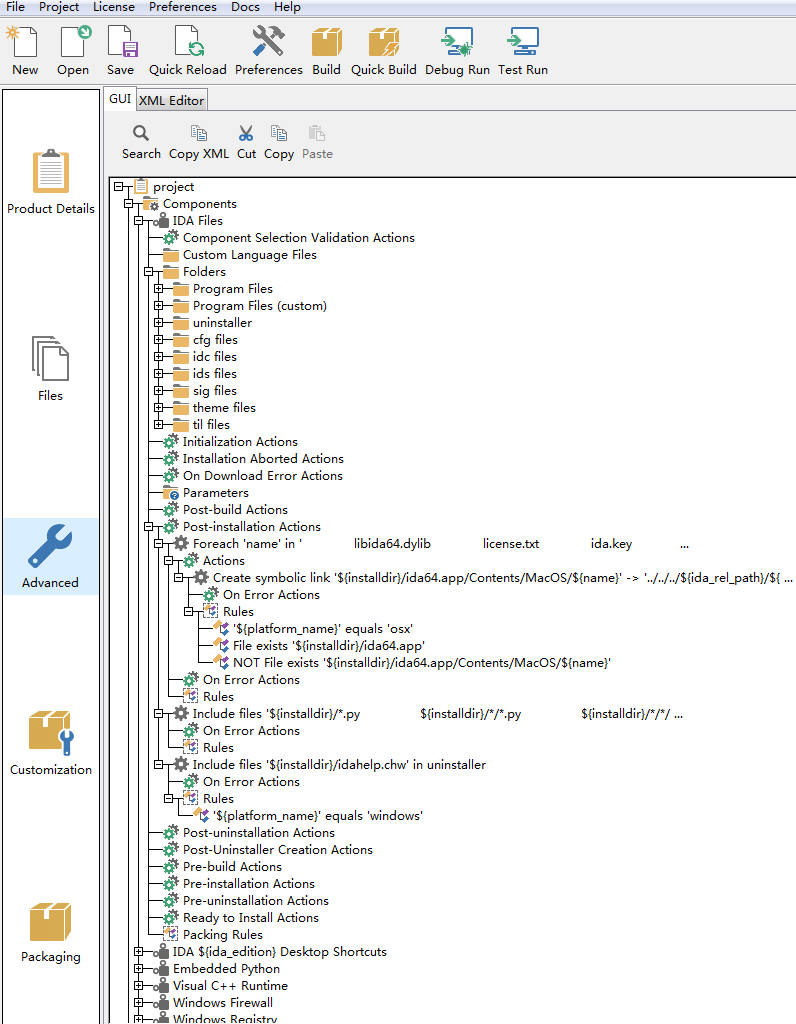This screenshot has height=1024, width=796.
Task: Open Preferences from the wrench and hammer toolbar icon
Action: point(268,42)
